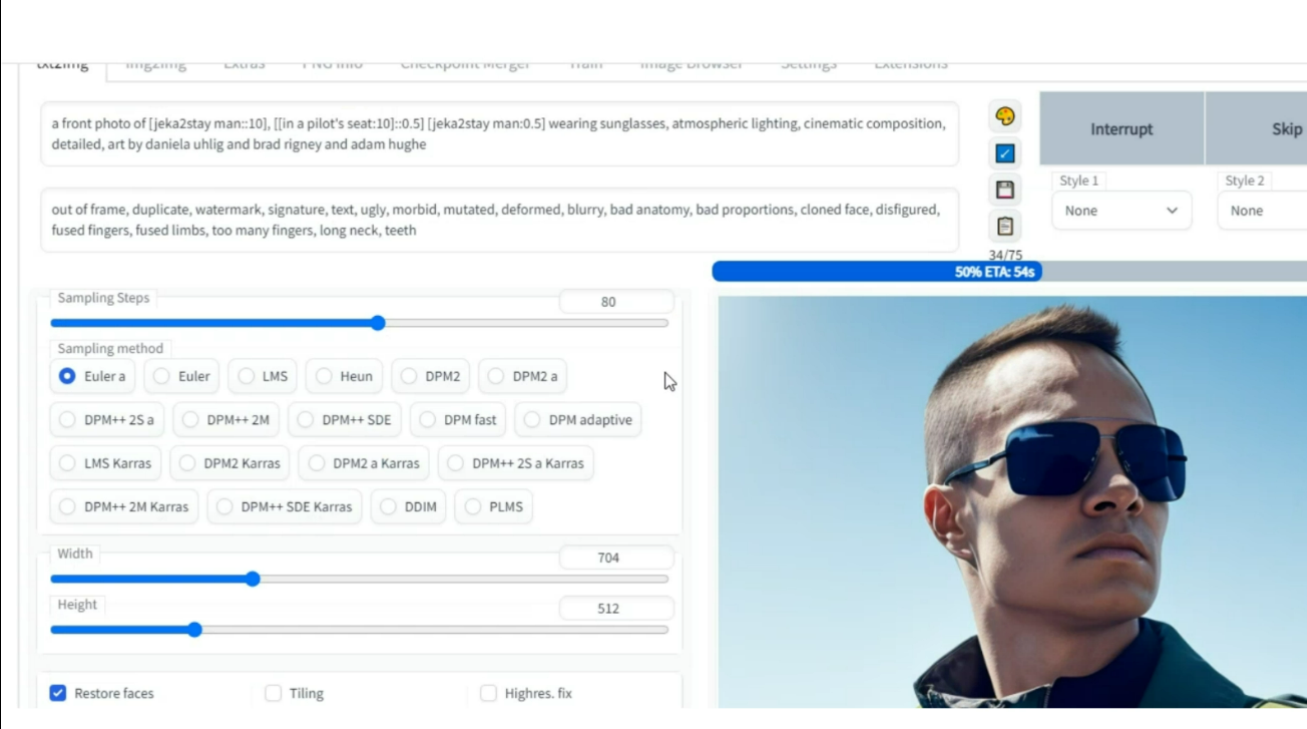Screen dimensions: 1307x729
Task: Open the Style 1 dropdown
Action: coord(1121,211)
